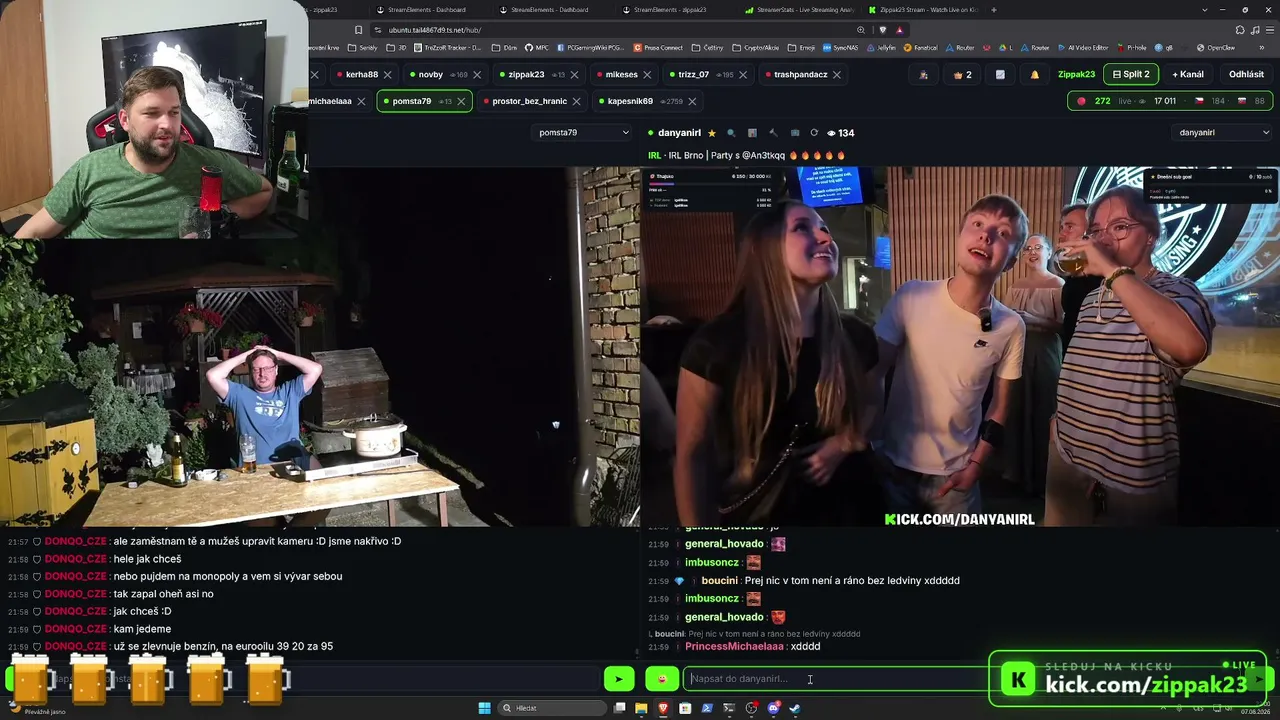
Task: Open Discord from taskbar
Action: 773,708
